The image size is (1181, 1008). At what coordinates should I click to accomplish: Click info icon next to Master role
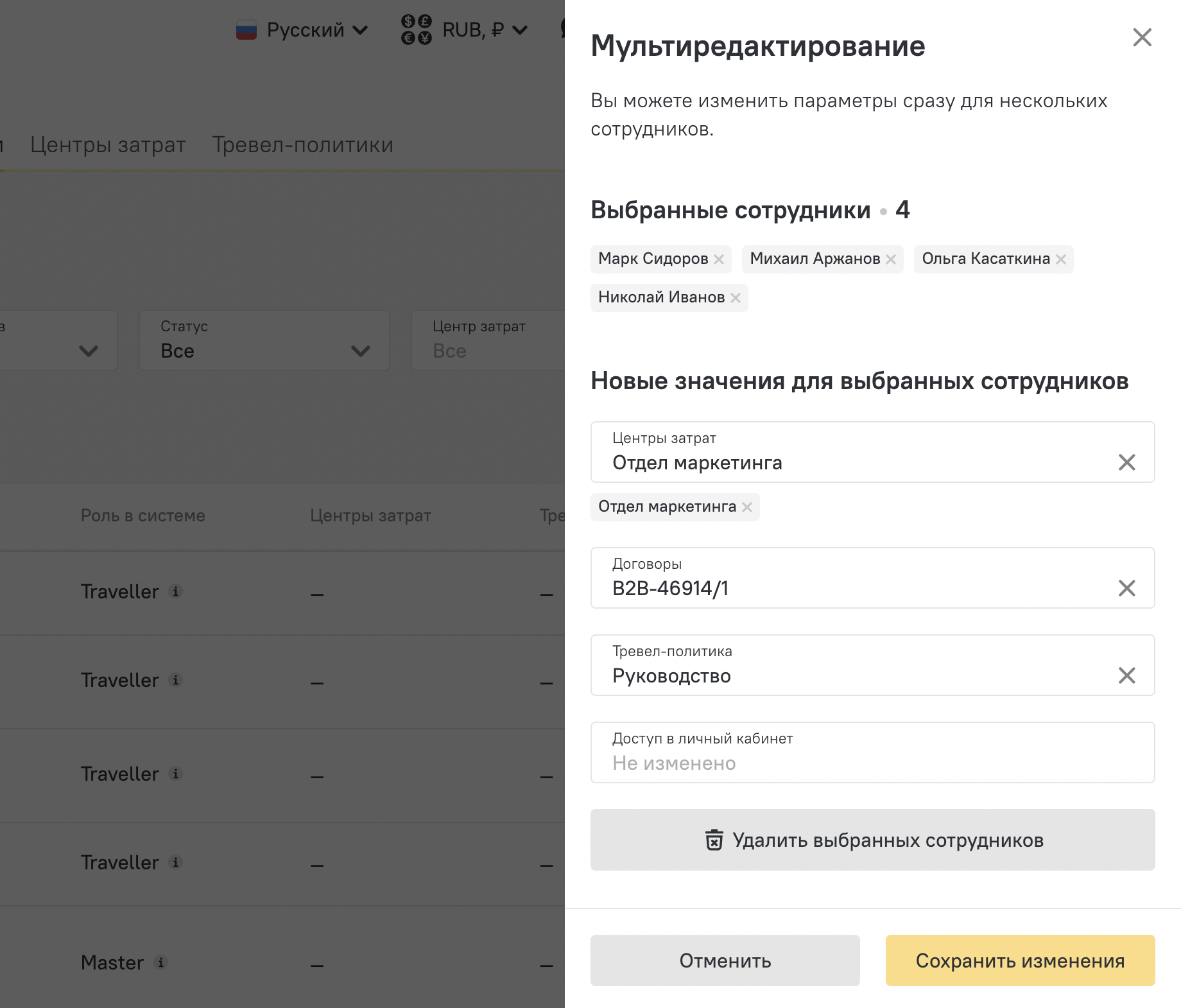[161, 962]
